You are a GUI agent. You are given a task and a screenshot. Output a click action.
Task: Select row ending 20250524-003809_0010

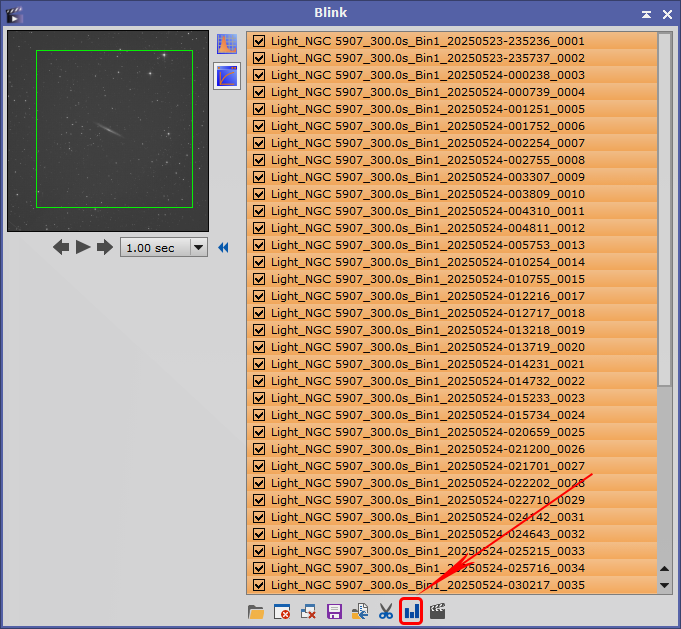coord(452,194)
